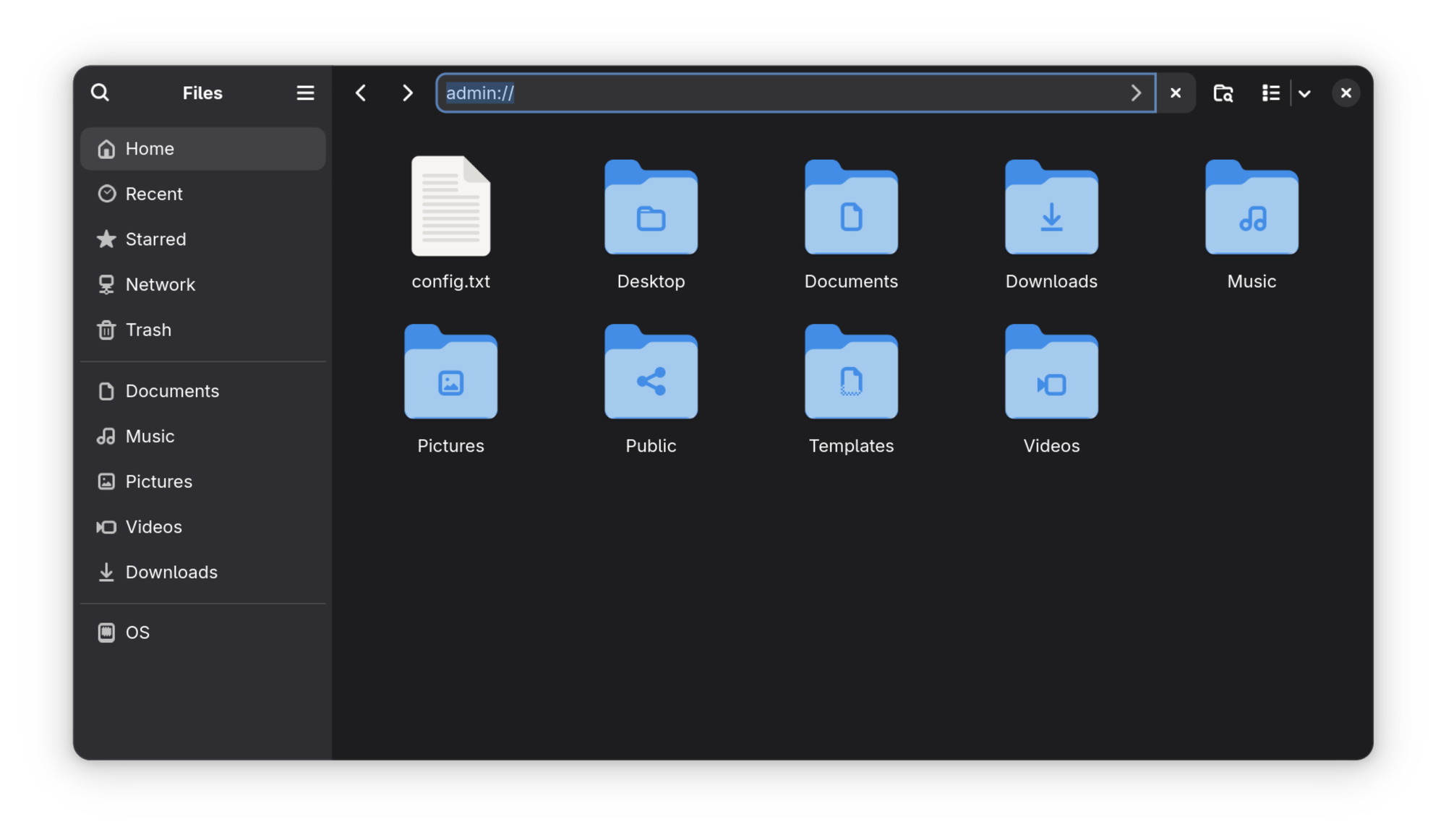
Task: Open the search icon in the header bar
Action: click(x=100, y=93)
